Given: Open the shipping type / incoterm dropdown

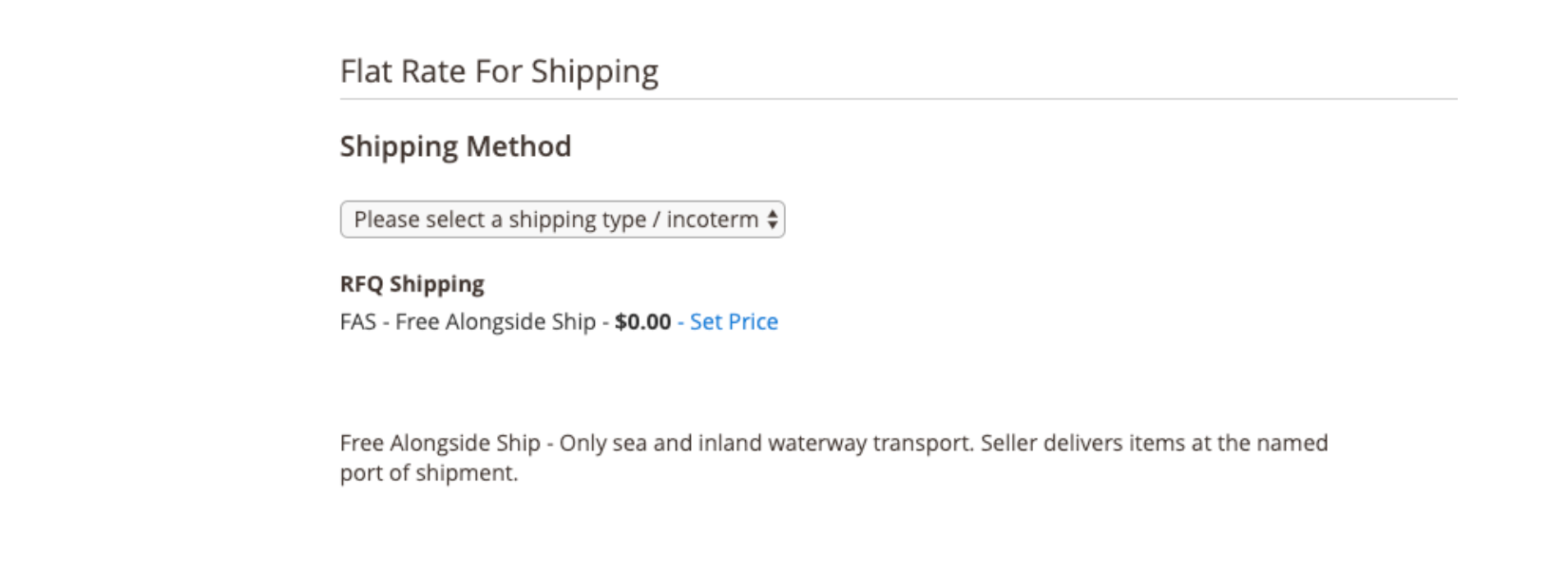Looking at the screenshot, I should click(562, 220).
